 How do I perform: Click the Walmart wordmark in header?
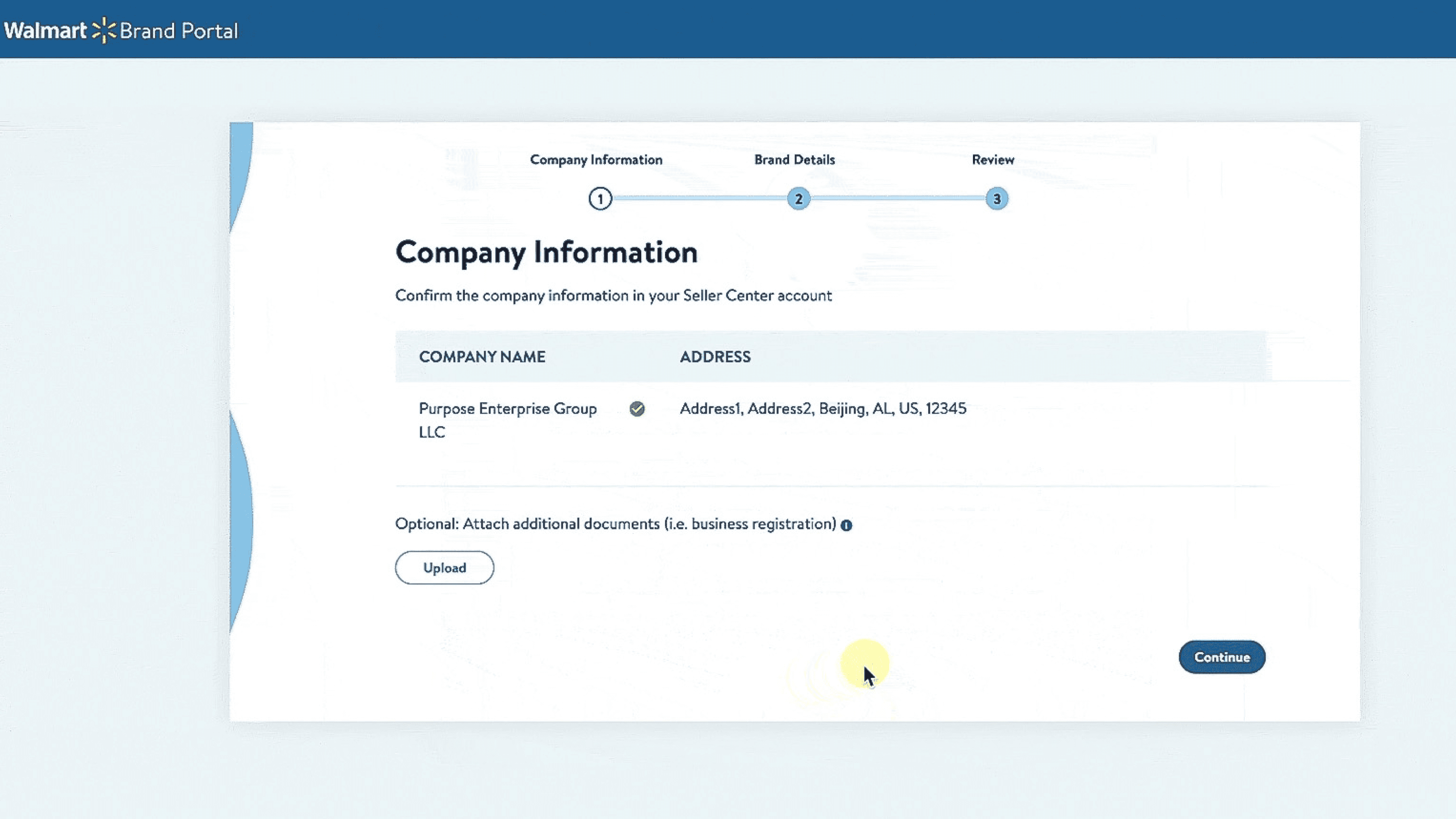tap(45, 30)
